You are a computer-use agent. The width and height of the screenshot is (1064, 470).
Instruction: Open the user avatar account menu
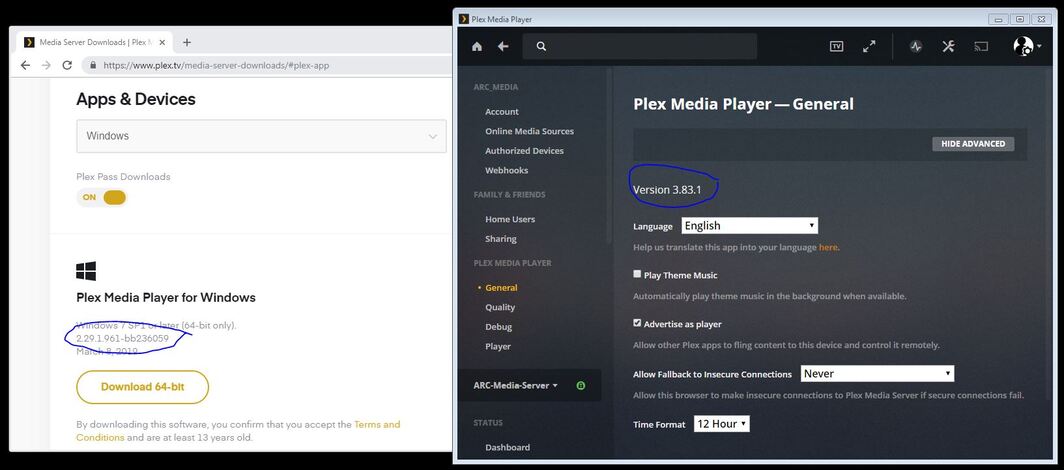click(1027, 46)
